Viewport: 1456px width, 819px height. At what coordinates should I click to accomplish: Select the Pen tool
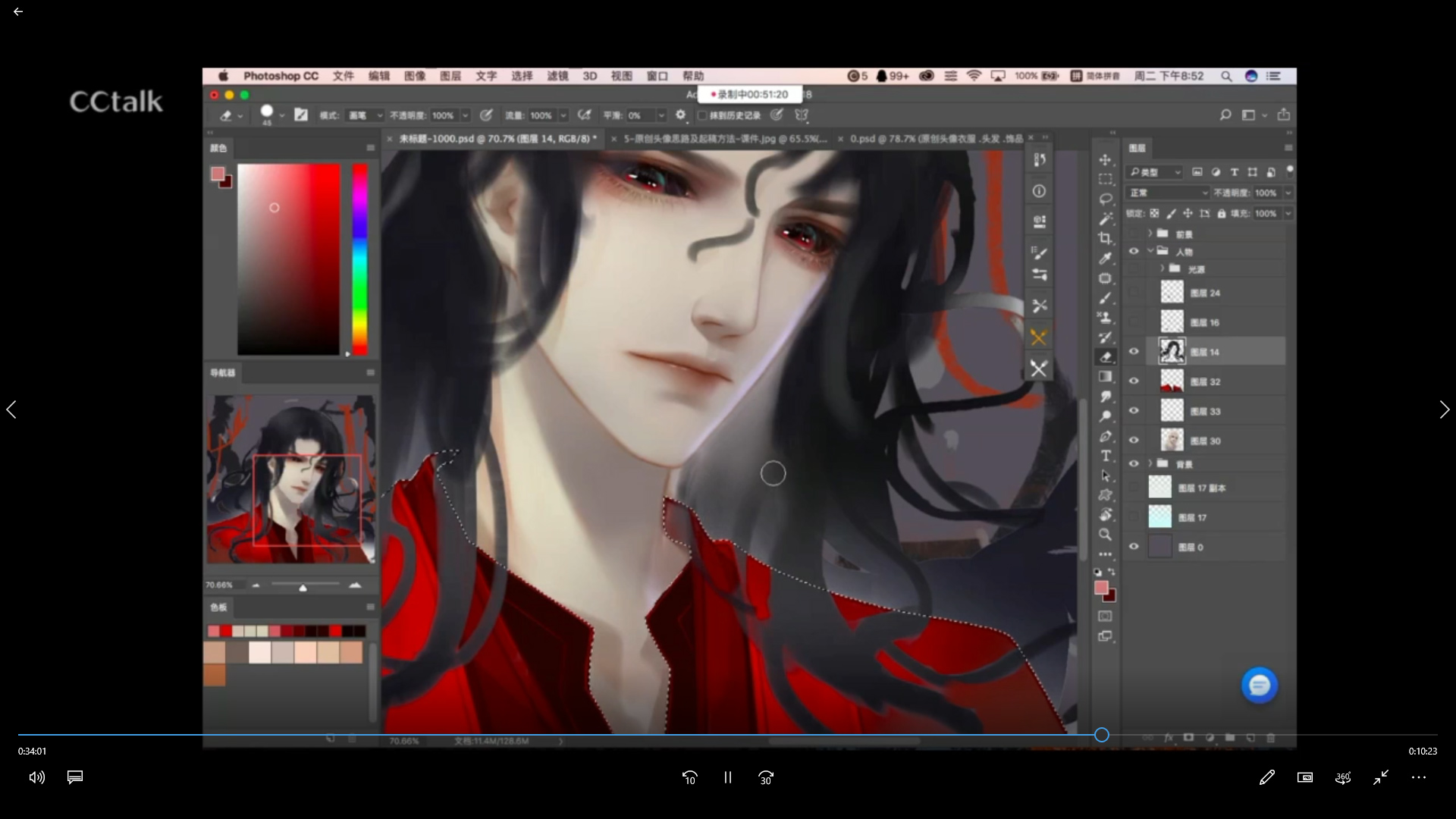click(1105, 436)
